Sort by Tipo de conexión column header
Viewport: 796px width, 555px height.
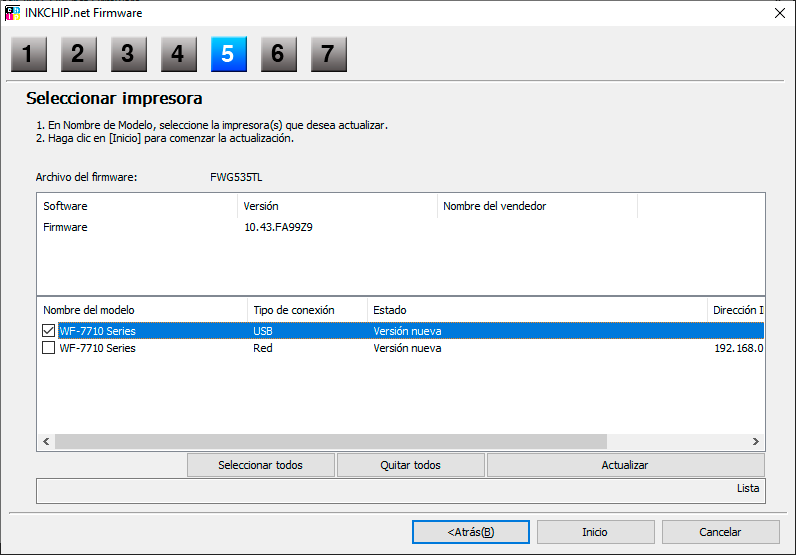tap(307, 310)
